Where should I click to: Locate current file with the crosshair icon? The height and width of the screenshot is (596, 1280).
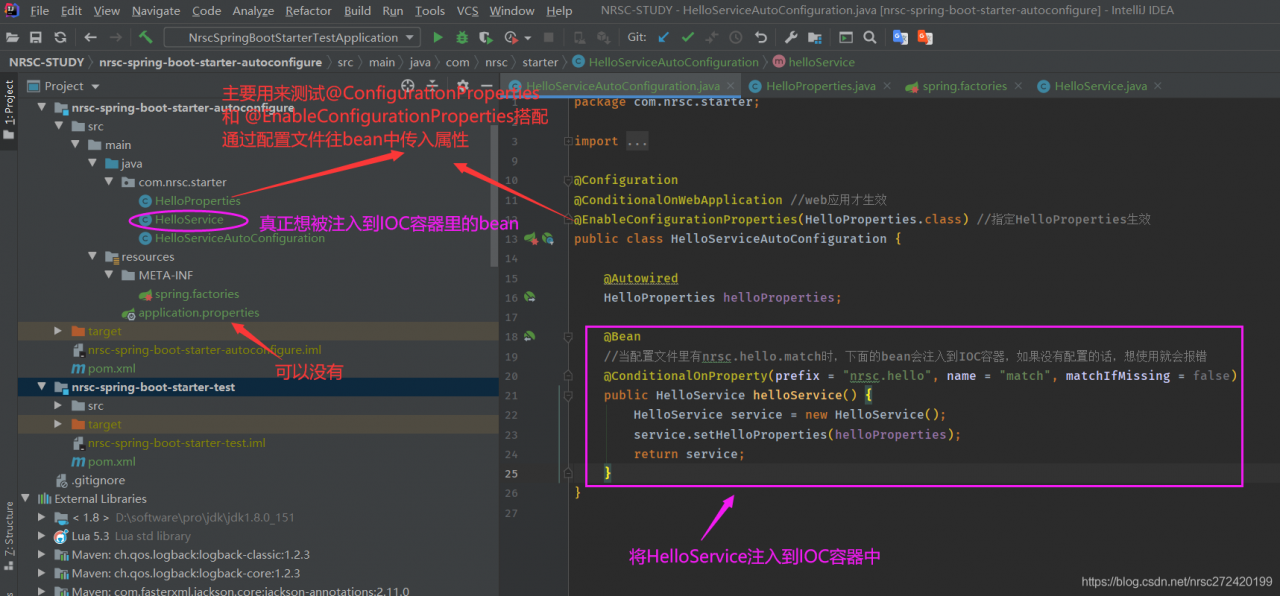pyautogui.click(x=407, y=86)
